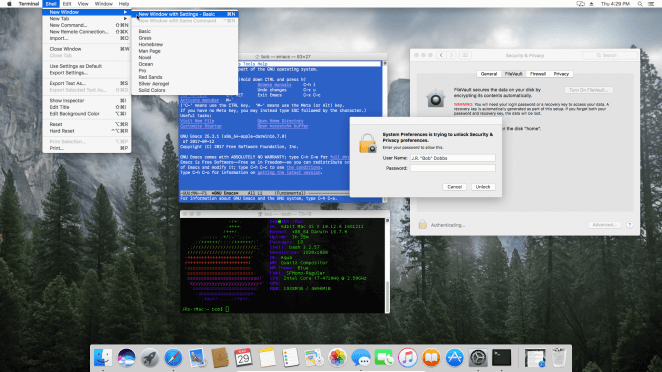Open Spotlight search in menu bar
Screen dimensions: 662x372
coord(640,4)
